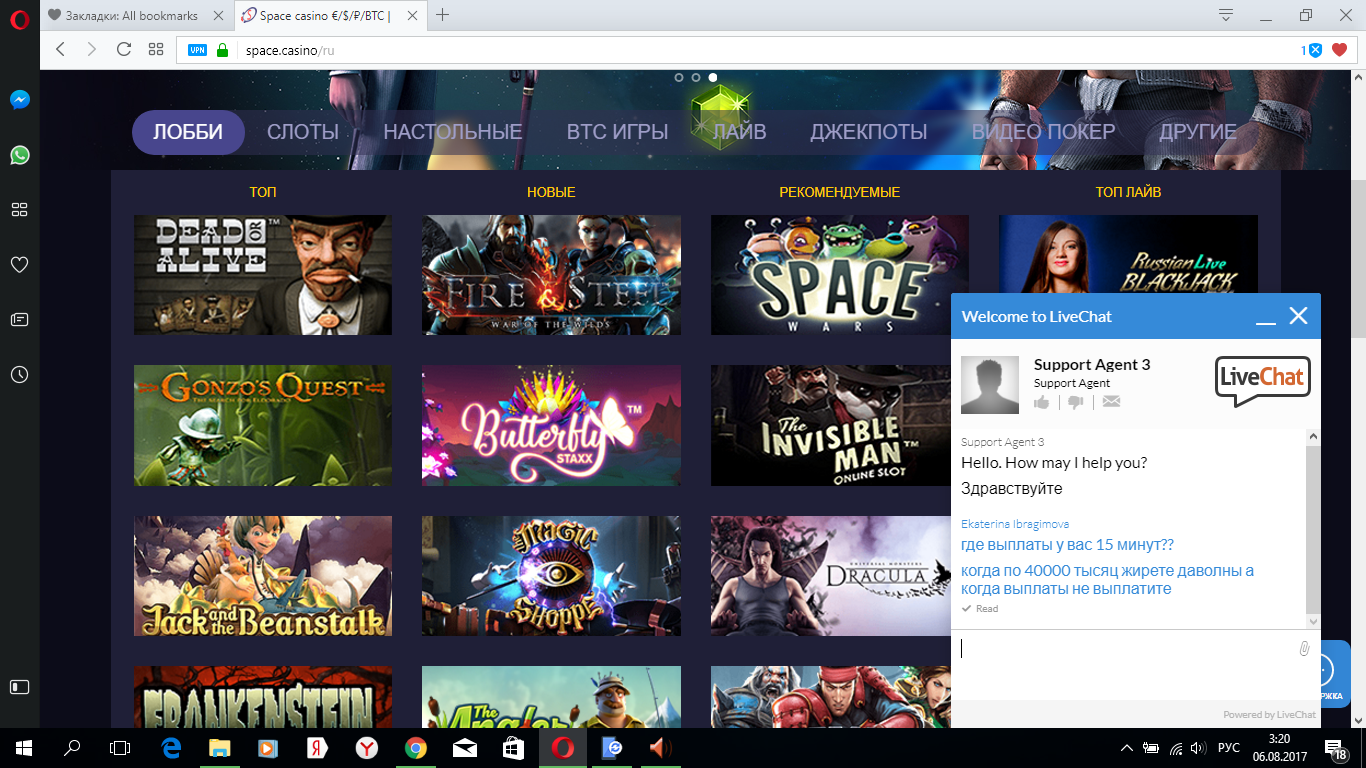This screenshot has width=1366, height=768.
Task: Launch the Dead or Alive game
Action: coord(263,275)
